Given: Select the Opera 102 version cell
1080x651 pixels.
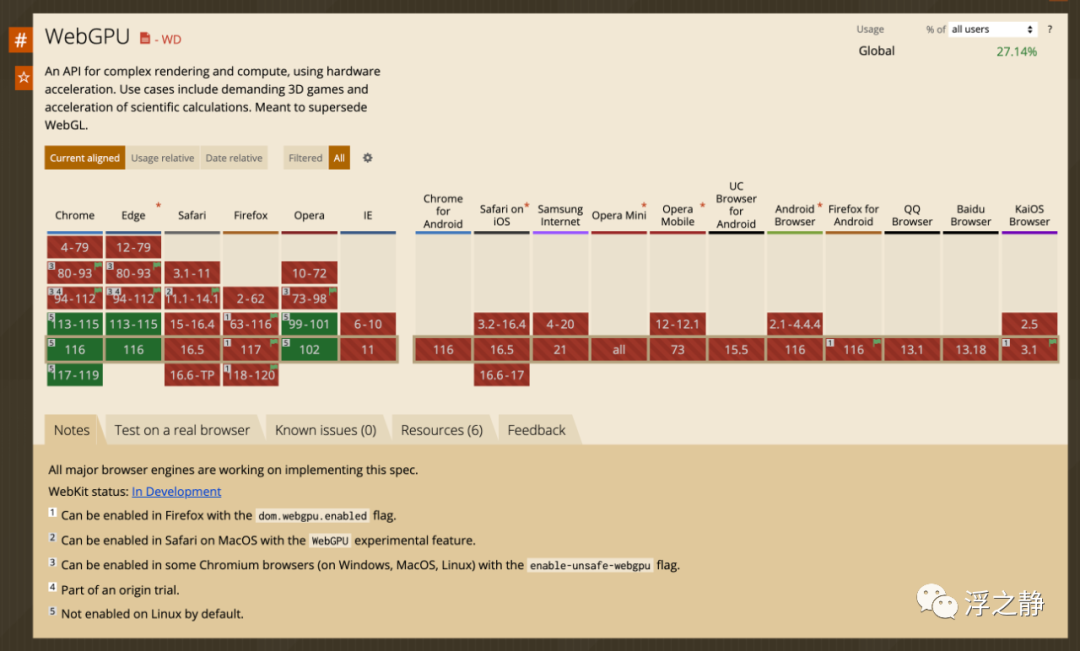Looking at the screenshot, I should (x=309, y=349).
